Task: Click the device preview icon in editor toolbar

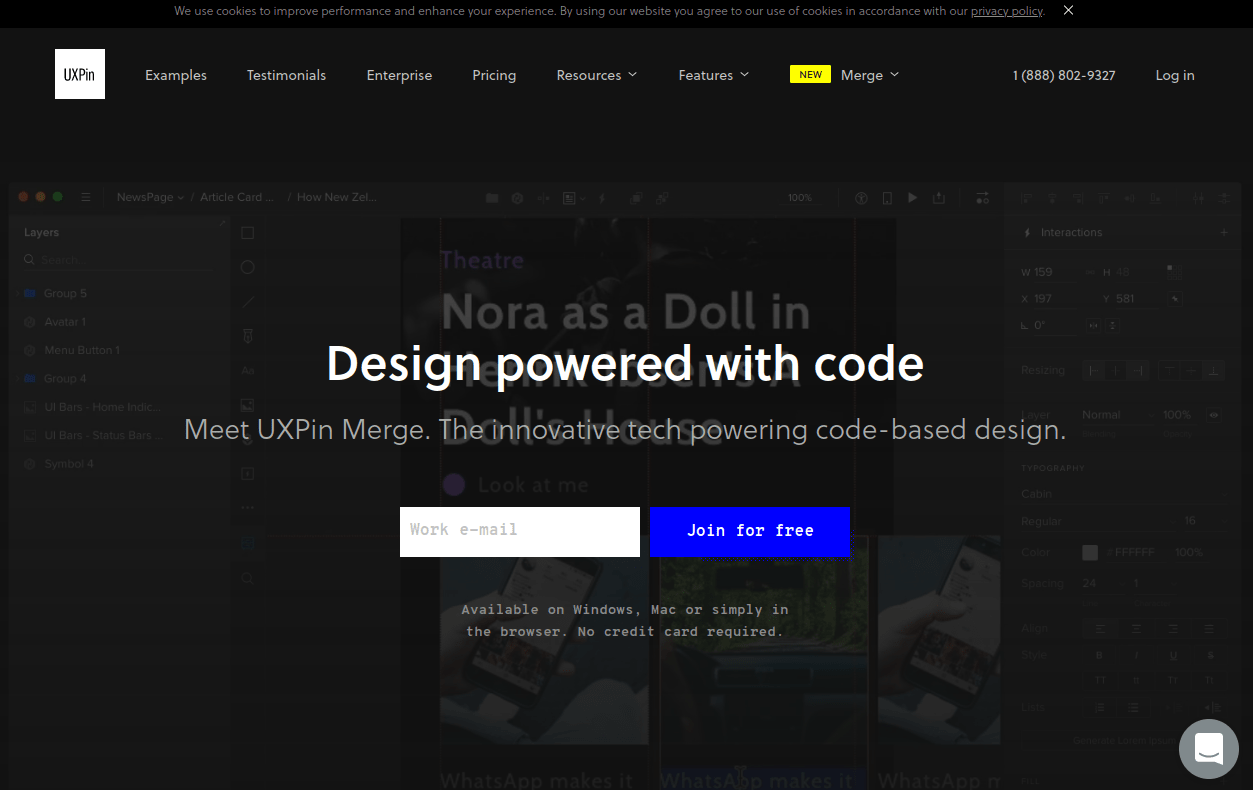Action: [887, 198]
